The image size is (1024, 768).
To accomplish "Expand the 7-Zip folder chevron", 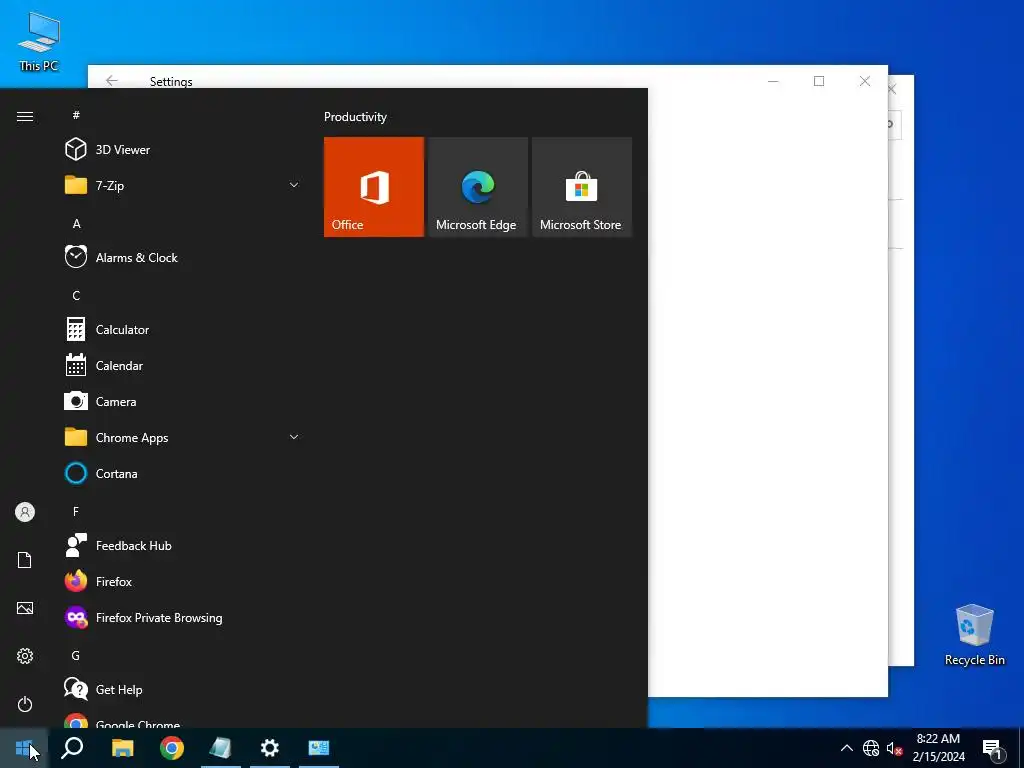I will coord(294,185).
